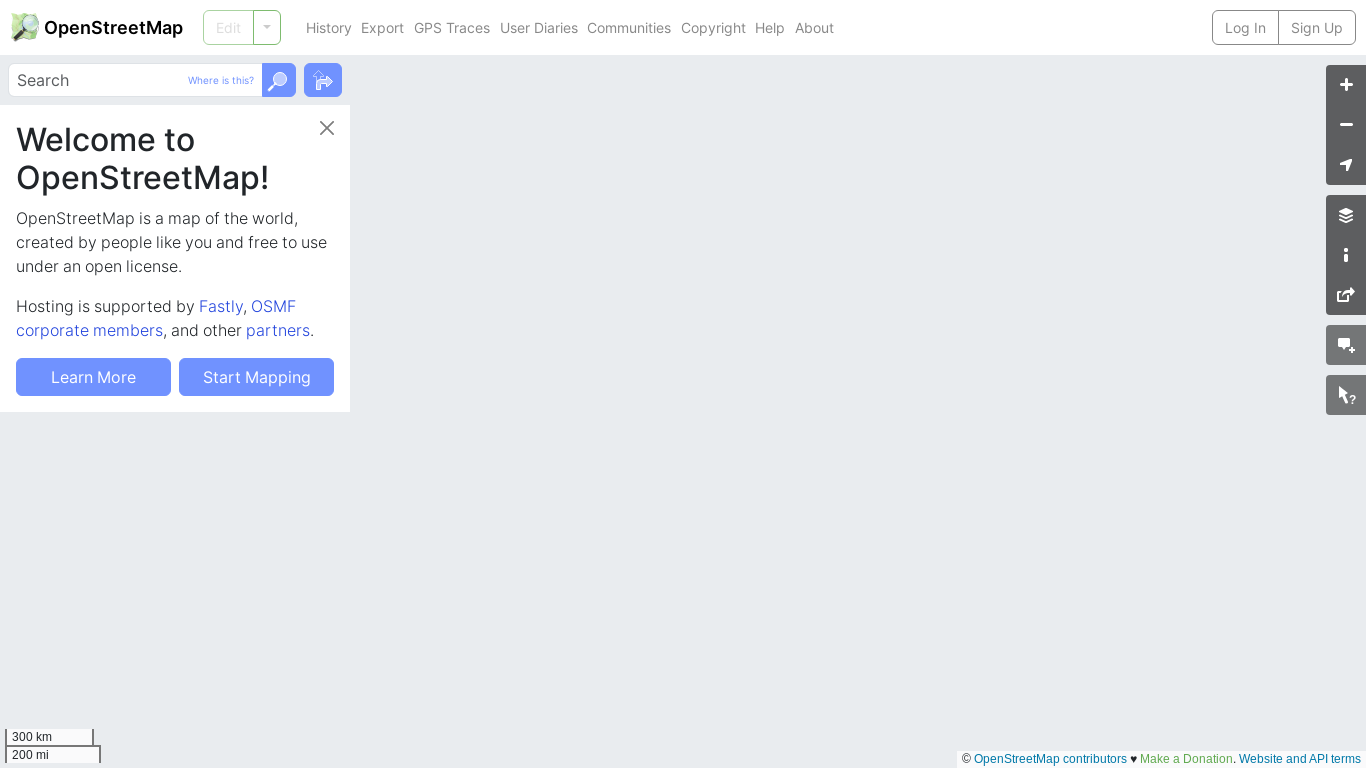Click the Log In button
This screenshot has height=768, width=1366.
[x=1245, y=28]
